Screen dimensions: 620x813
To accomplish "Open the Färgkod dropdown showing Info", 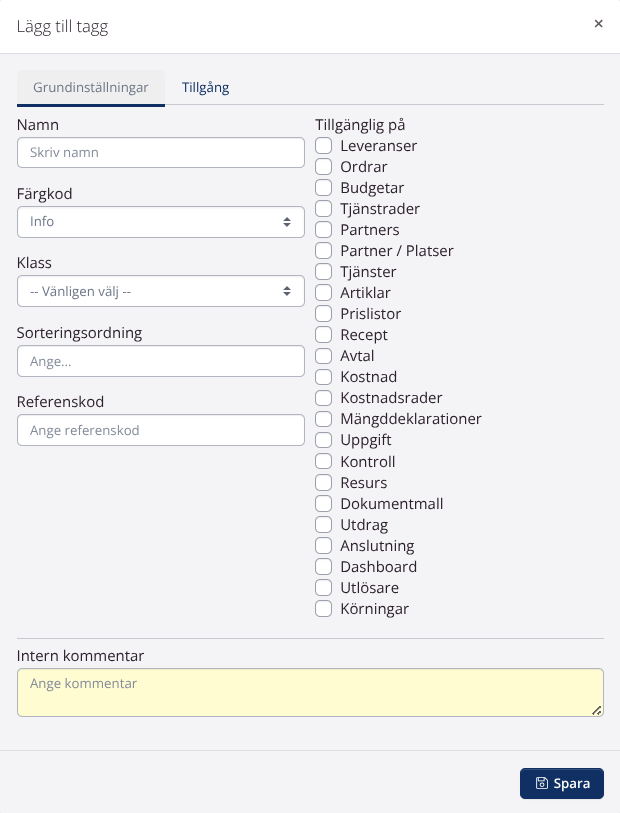I will point(160,221).
